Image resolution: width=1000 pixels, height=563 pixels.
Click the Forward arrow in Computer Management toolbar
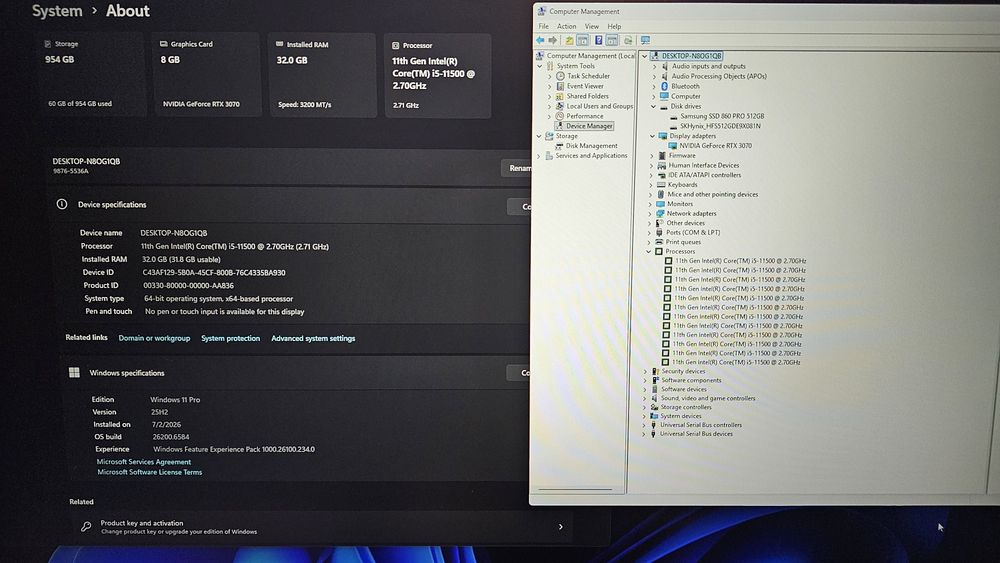pyautogui.click(x=553, y=40)
